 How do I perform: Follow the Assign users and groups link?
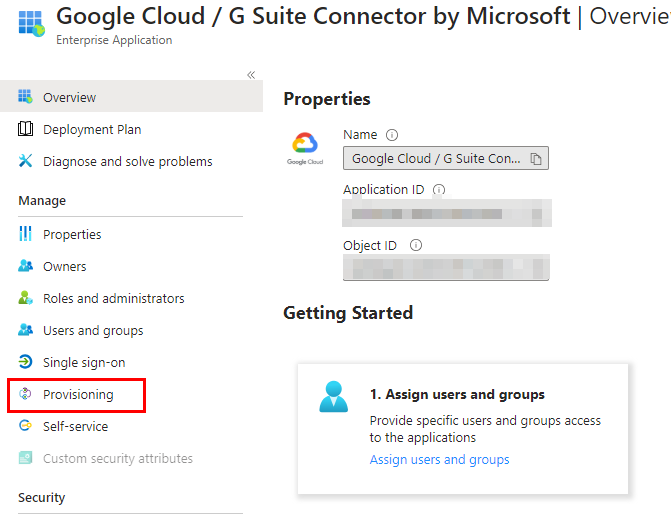[x=439, y=460]
